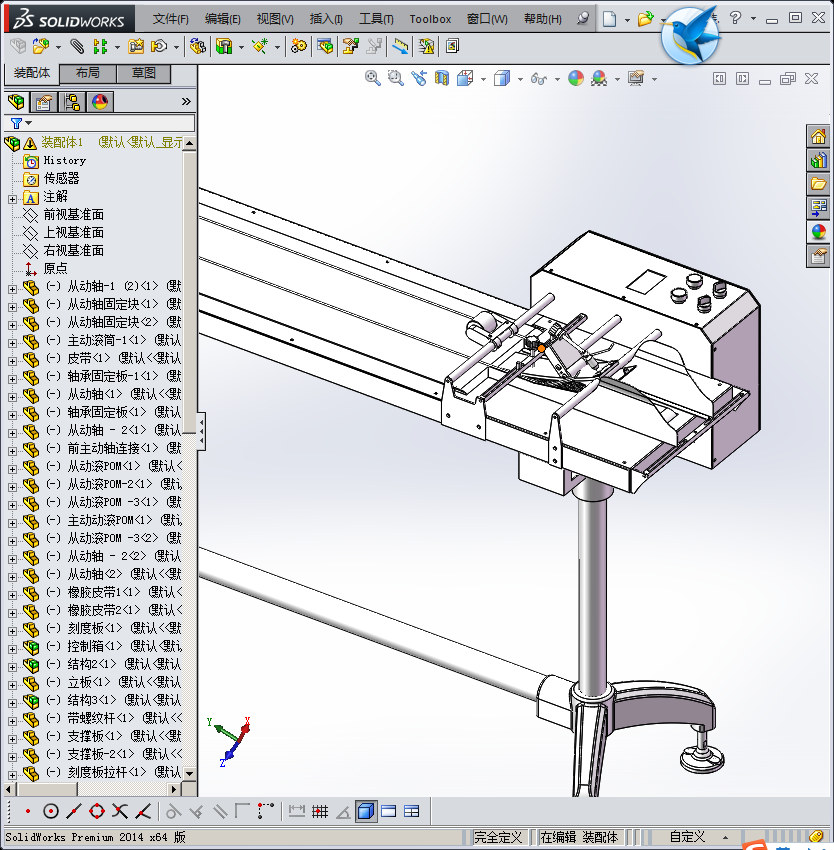
Task: Click the Move Component toolbar icon
Action: pyautogui.click(x=159, y=47)
